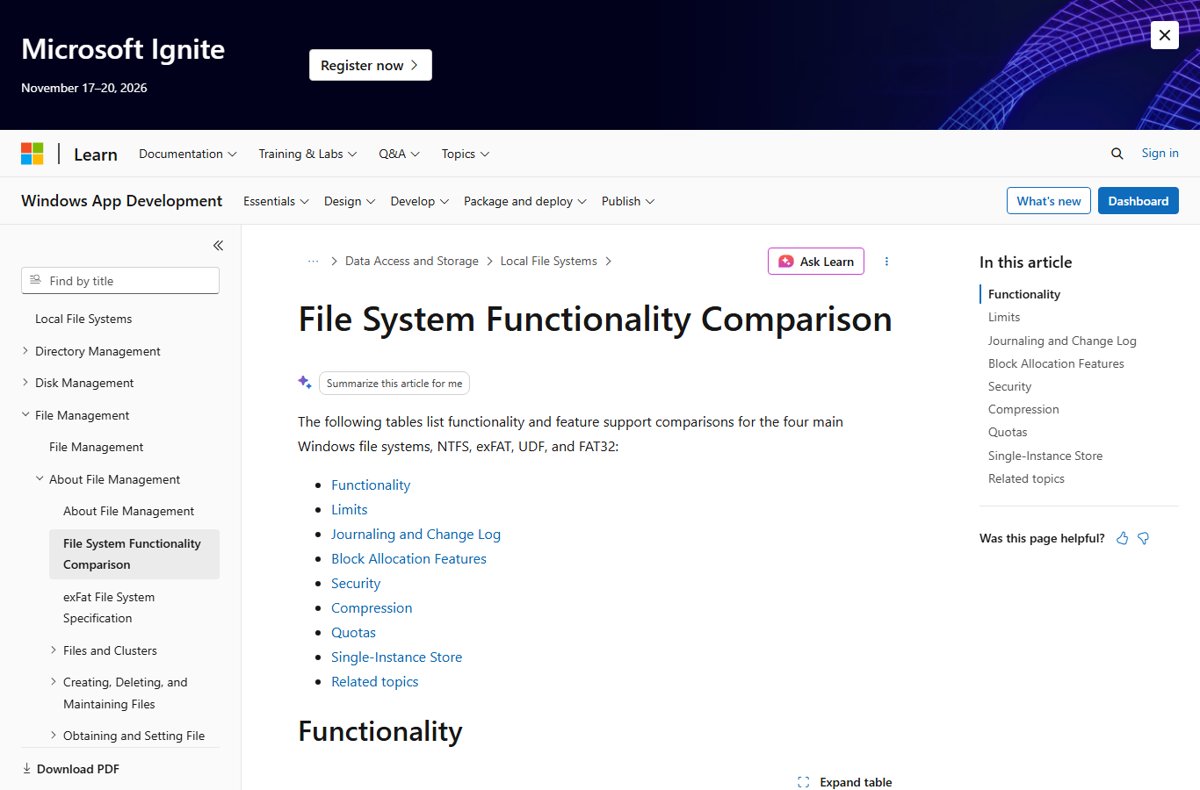The height and width of the screenshot is (790, 1200).
Task: Jump to Security link in article list
Action: click(356, 583)
